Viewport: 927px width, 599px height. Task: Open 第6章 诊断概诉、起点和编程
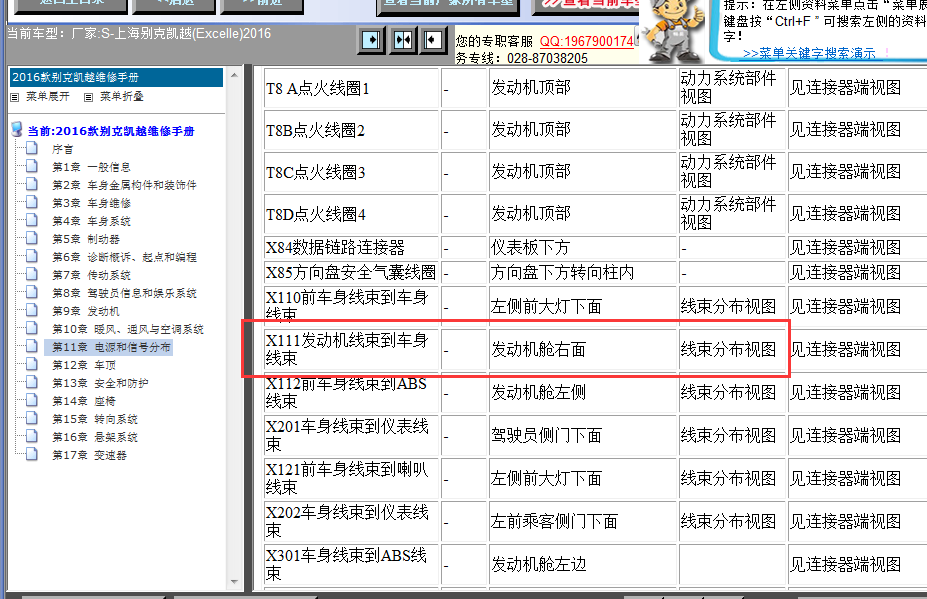(x=124, y=257)
